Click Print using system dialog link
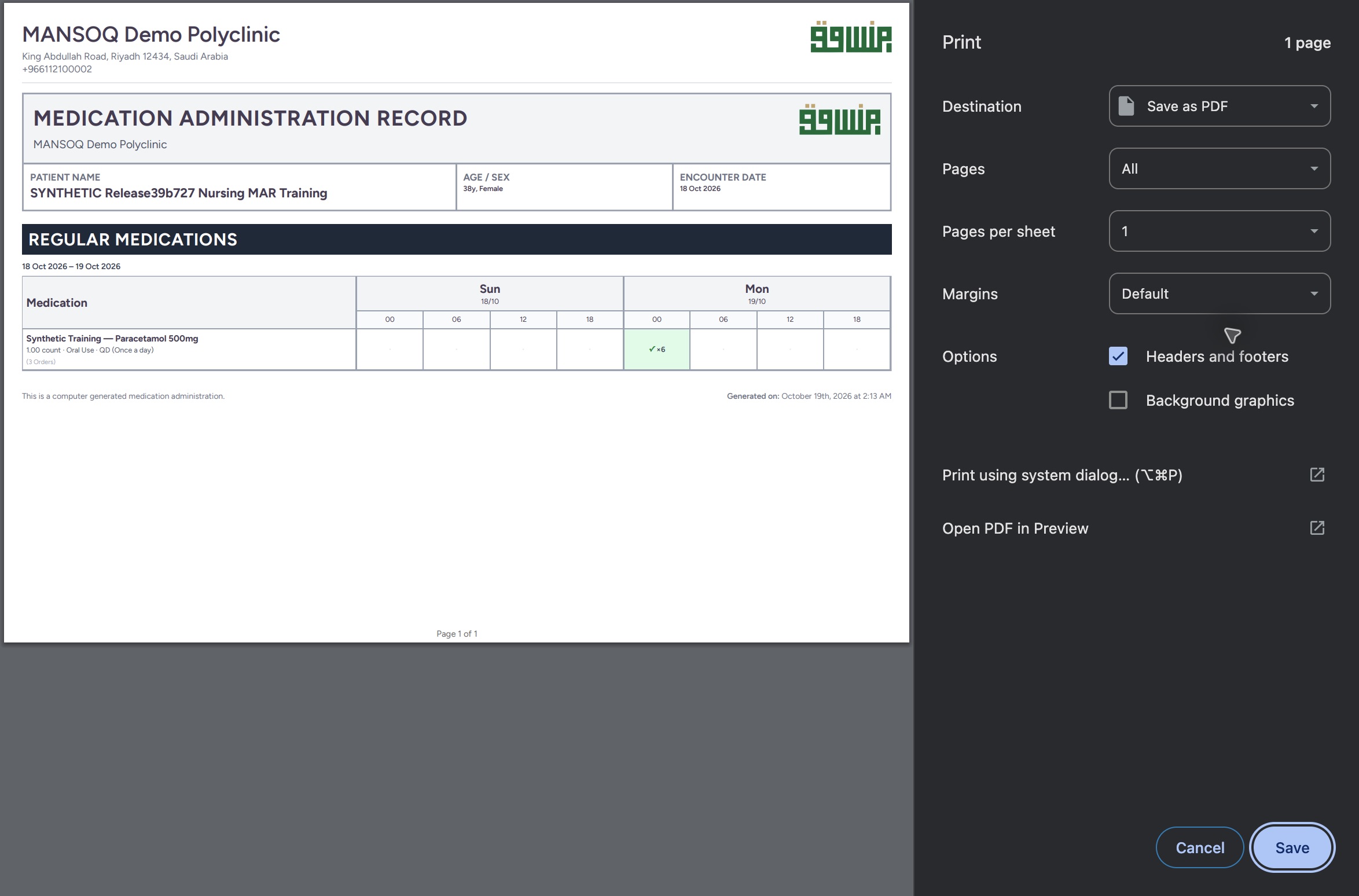The height and width of the screenshot is (896, 1359). 1062,475
